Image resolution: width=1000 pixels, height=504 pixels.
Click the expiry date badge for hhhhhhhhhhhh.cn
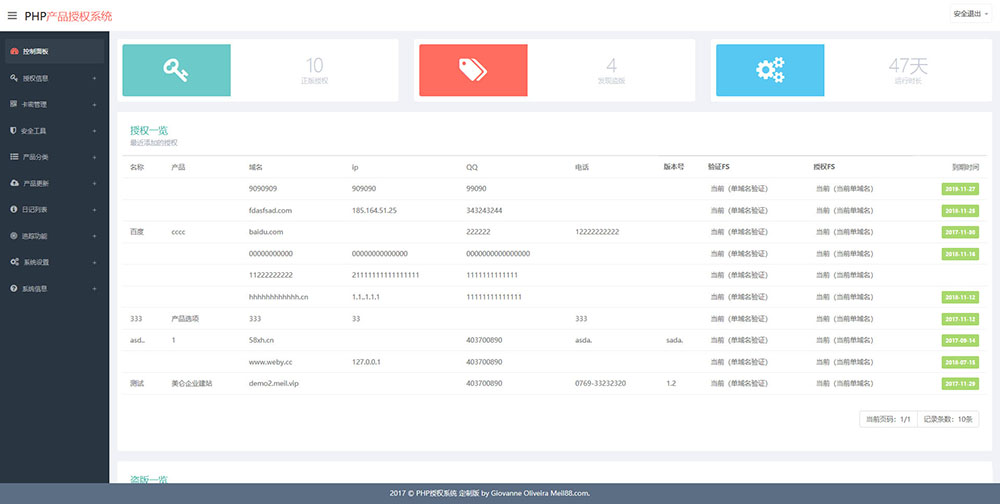tap(960, 297)
